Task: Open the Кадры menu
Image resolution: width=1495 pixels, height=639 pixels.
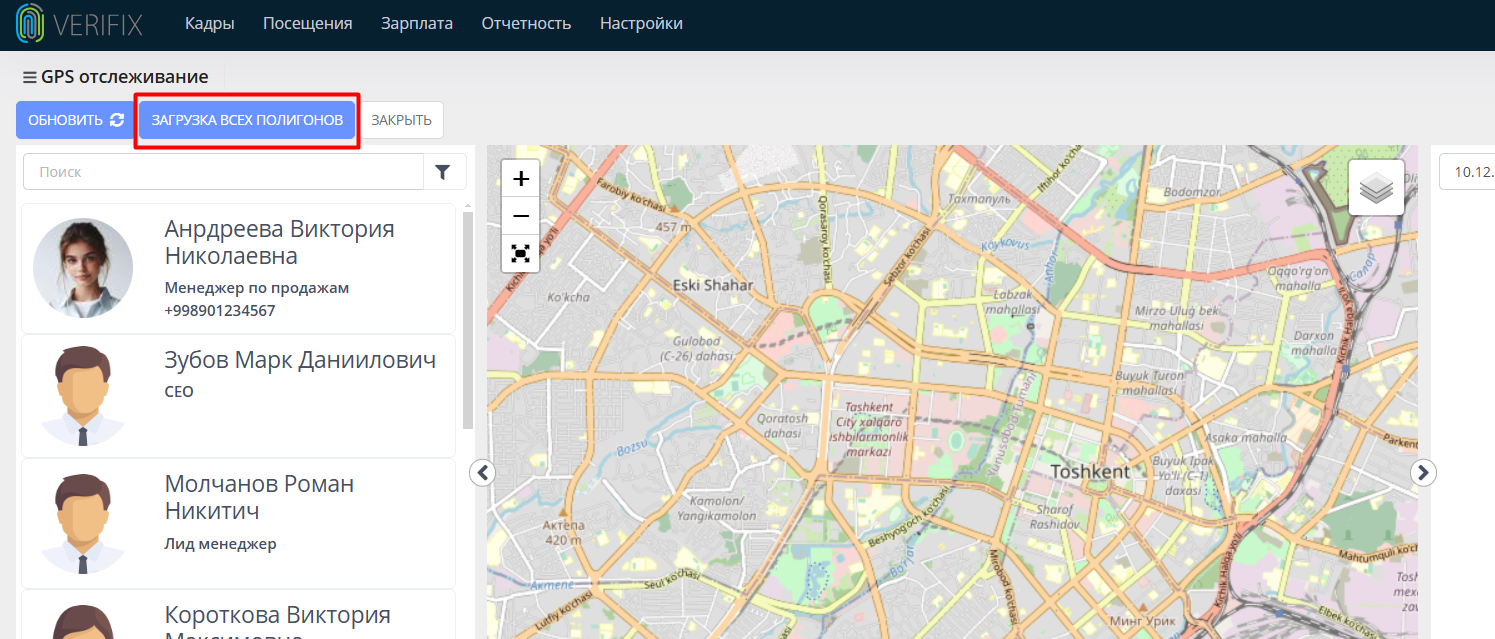Action: (210, 24)
